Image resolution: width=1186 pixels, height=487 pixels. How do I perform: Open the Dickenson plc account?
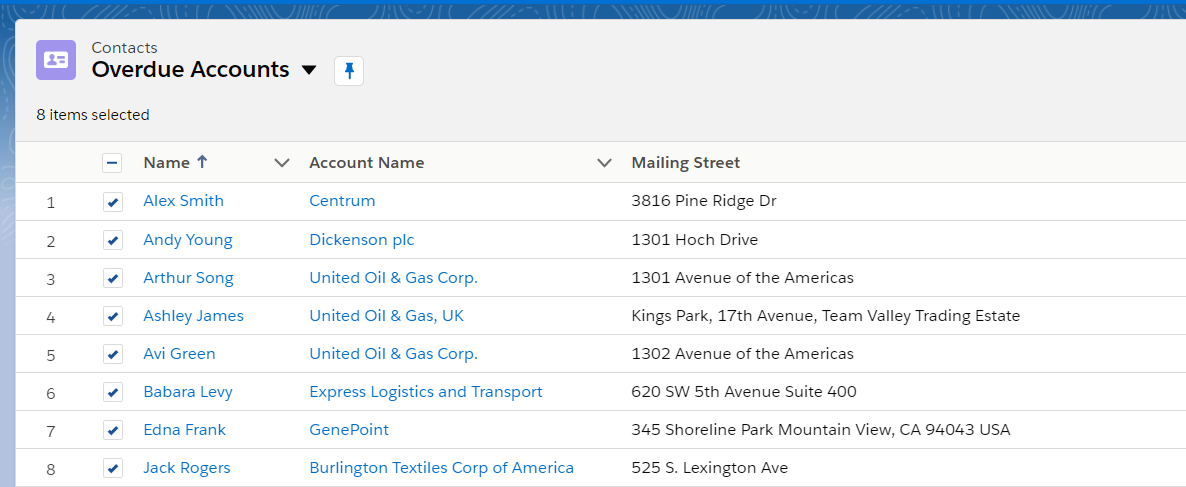coord(362,240)
